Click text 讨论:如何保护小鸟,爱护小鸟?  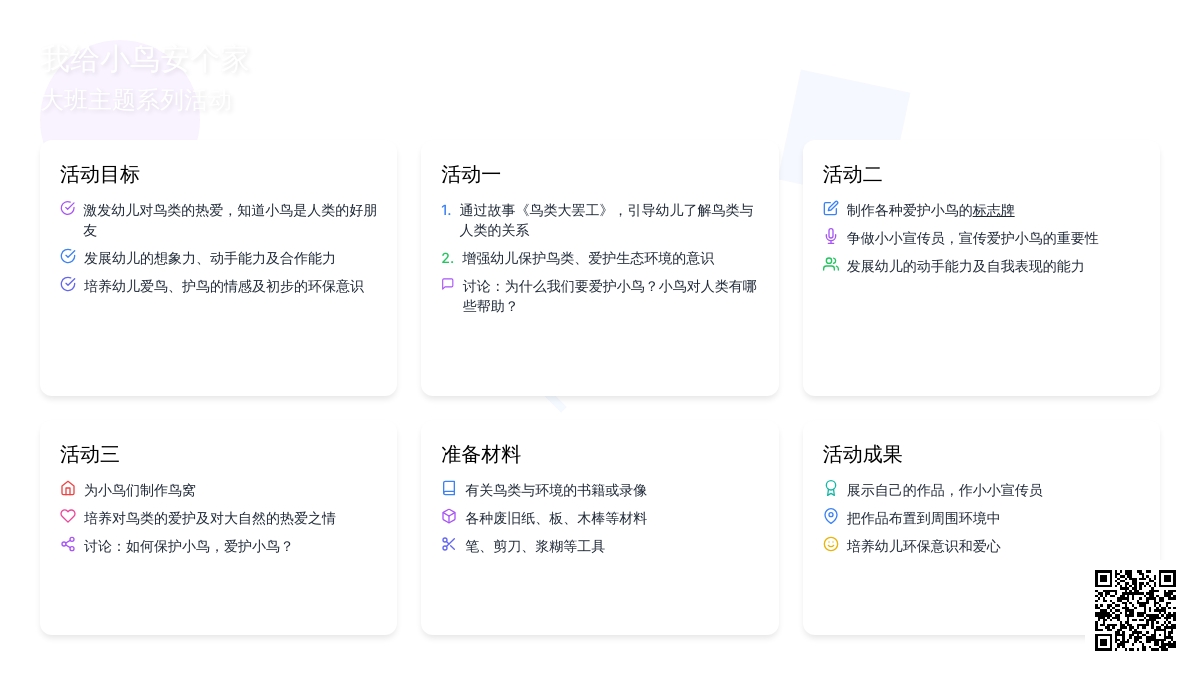(189, 546)
